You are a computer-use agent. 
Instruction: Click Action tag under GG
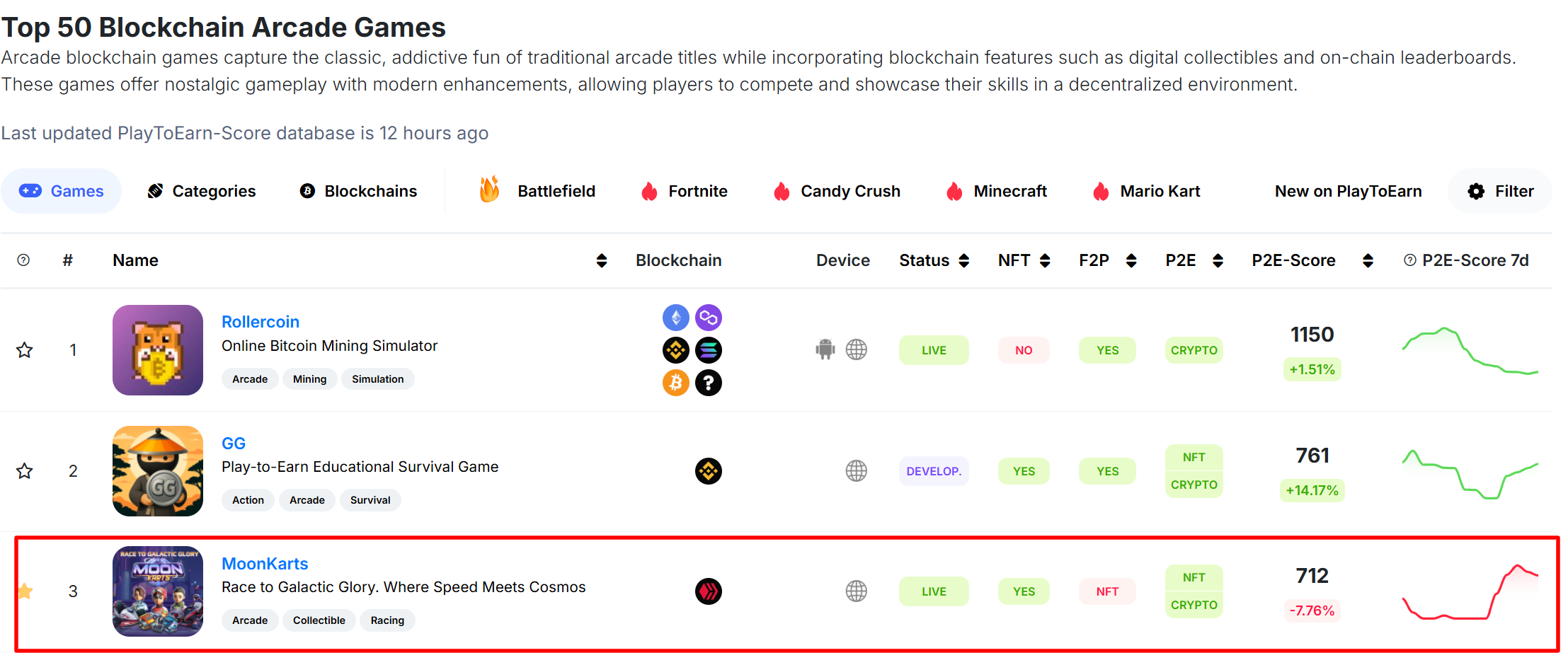tap(248, 500)
